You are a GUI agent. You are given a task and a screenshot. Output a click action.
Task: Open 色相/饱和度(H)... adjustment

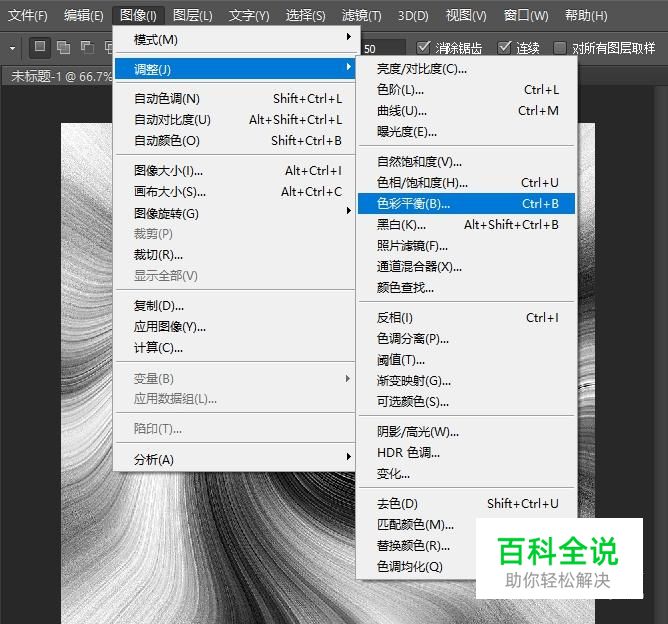pos(466,183)
